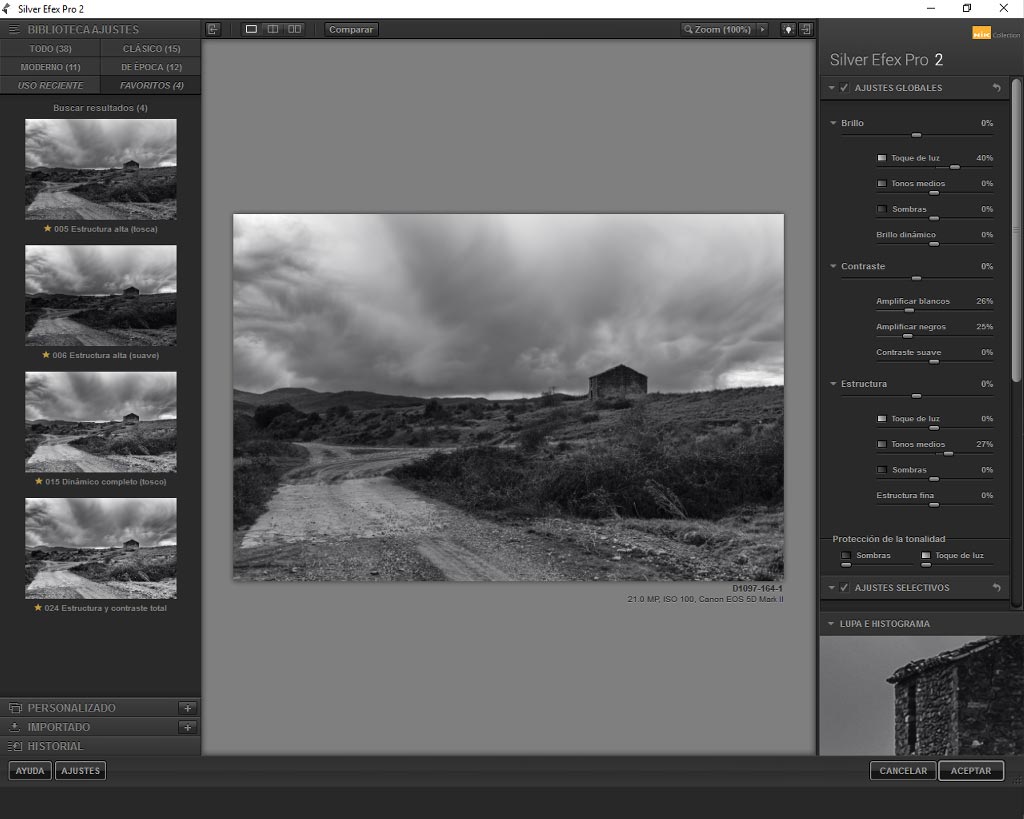Viewport: 1024px width, 819px height.
Task: Select side-by-side preview view icon
Action: coord(295,29)
